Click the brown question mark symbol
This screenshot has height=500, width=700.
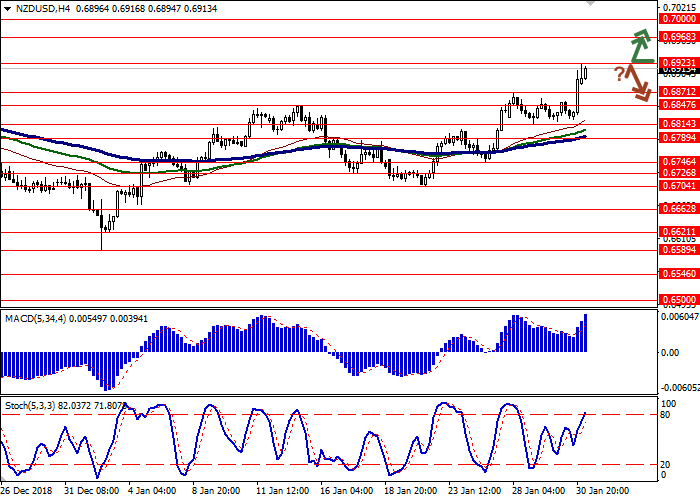[620, 73]
